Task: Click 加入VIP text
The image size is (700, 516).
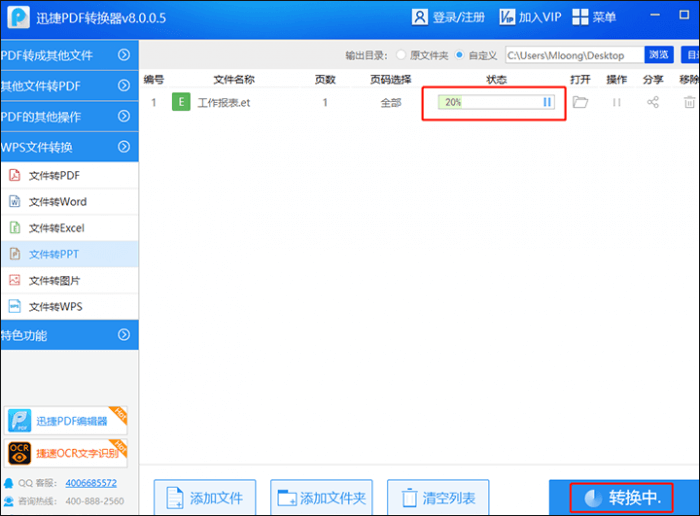Action: pos(540,17)
